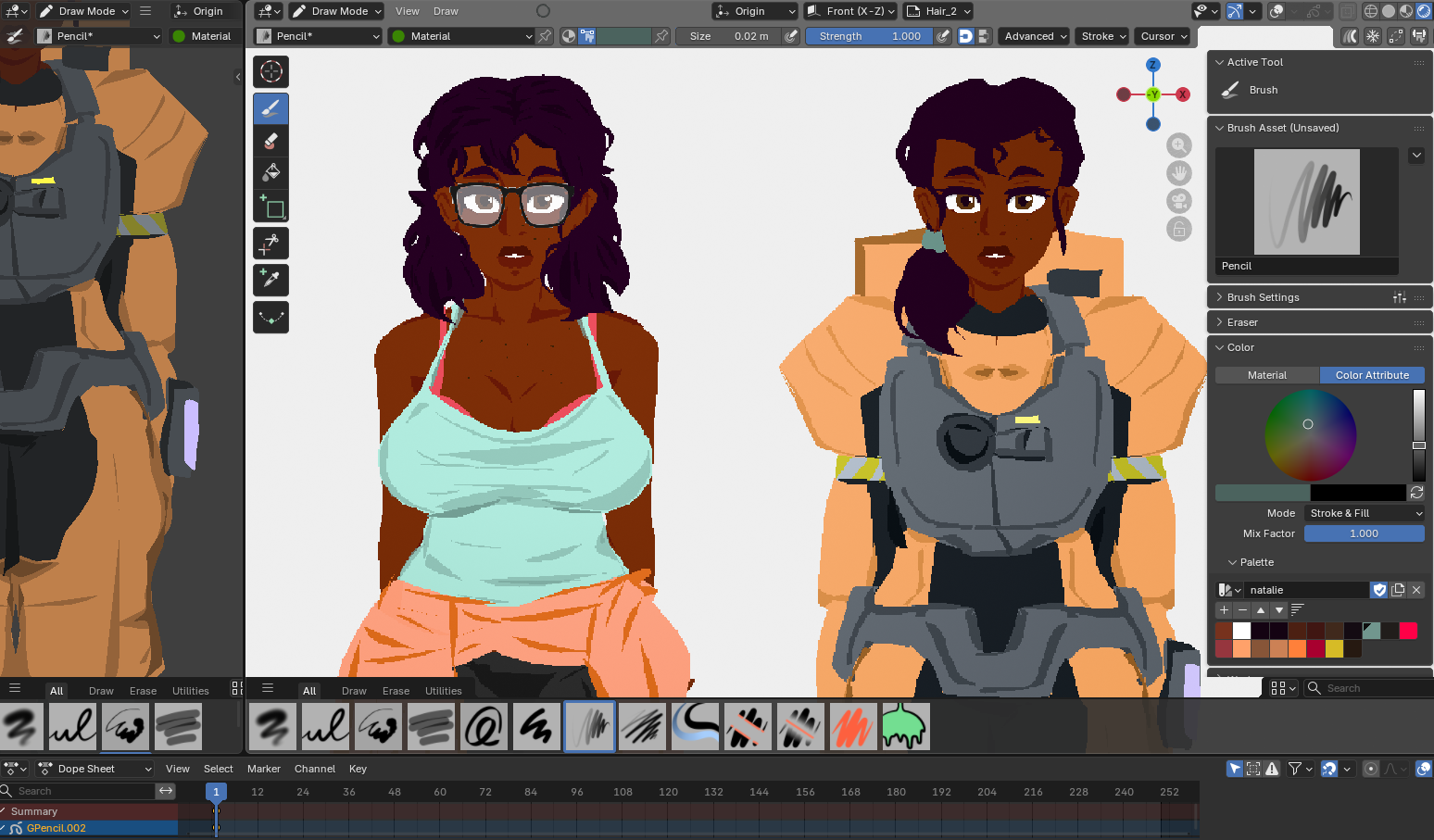Screen dimensions: 1434x840
Task: Pick the yellow swatch in the palette
Action: tap(1334, 649)
